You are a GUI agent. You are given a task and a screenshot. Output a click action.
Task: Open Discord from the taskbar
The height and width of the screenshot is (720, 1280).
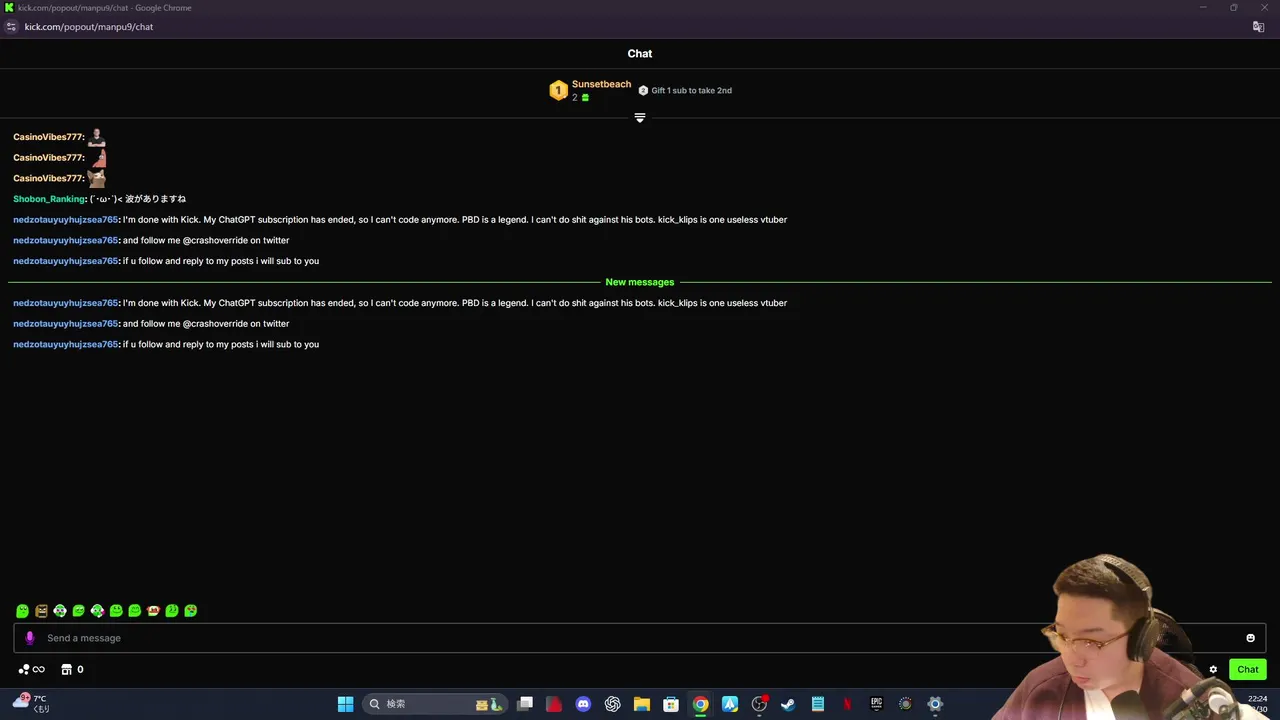(583, 704)
